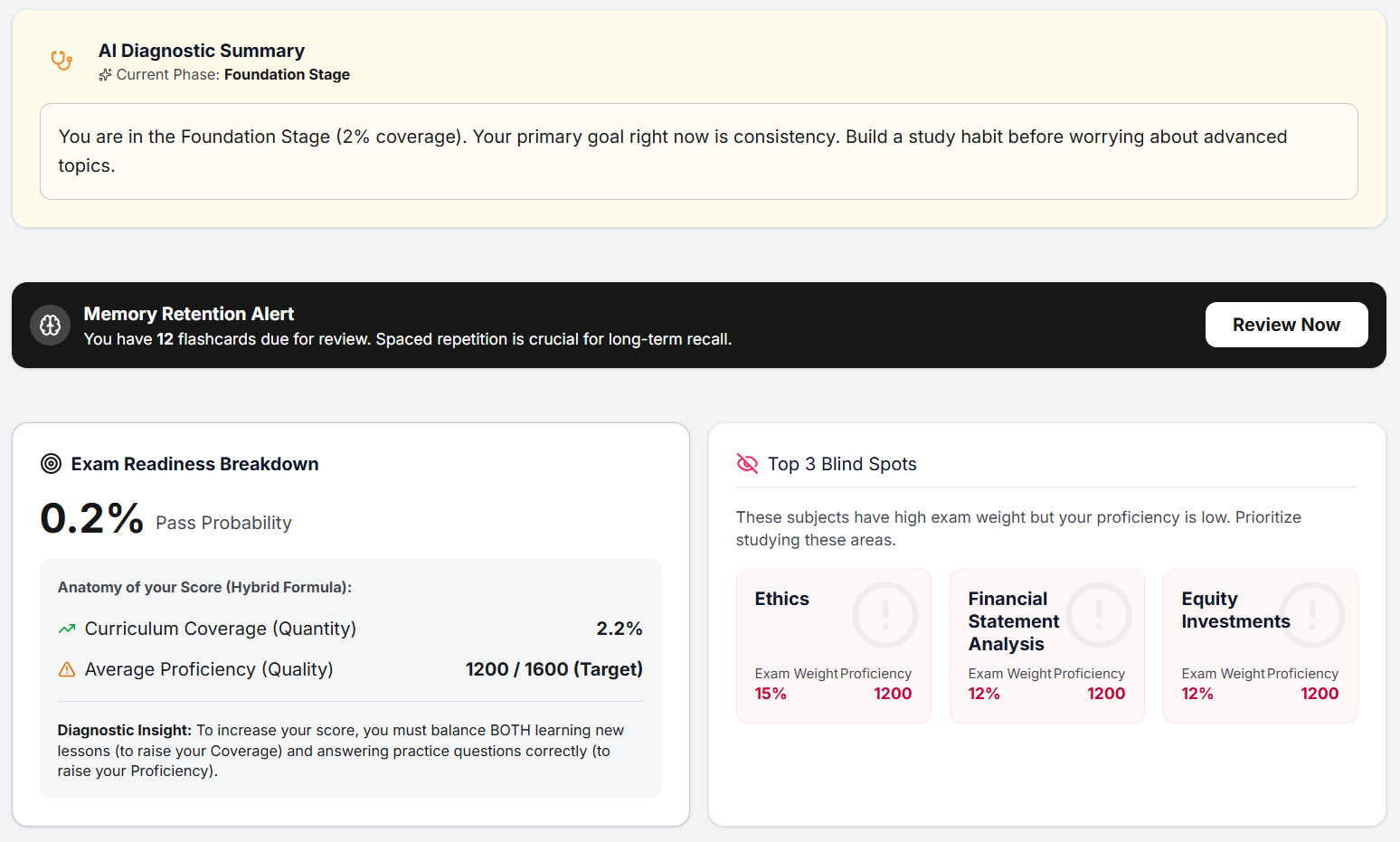The height and width of the screenshot is (842, 1400).
Task: Click the 1200 proficiency value on Ethics
Action: (893, 694)
